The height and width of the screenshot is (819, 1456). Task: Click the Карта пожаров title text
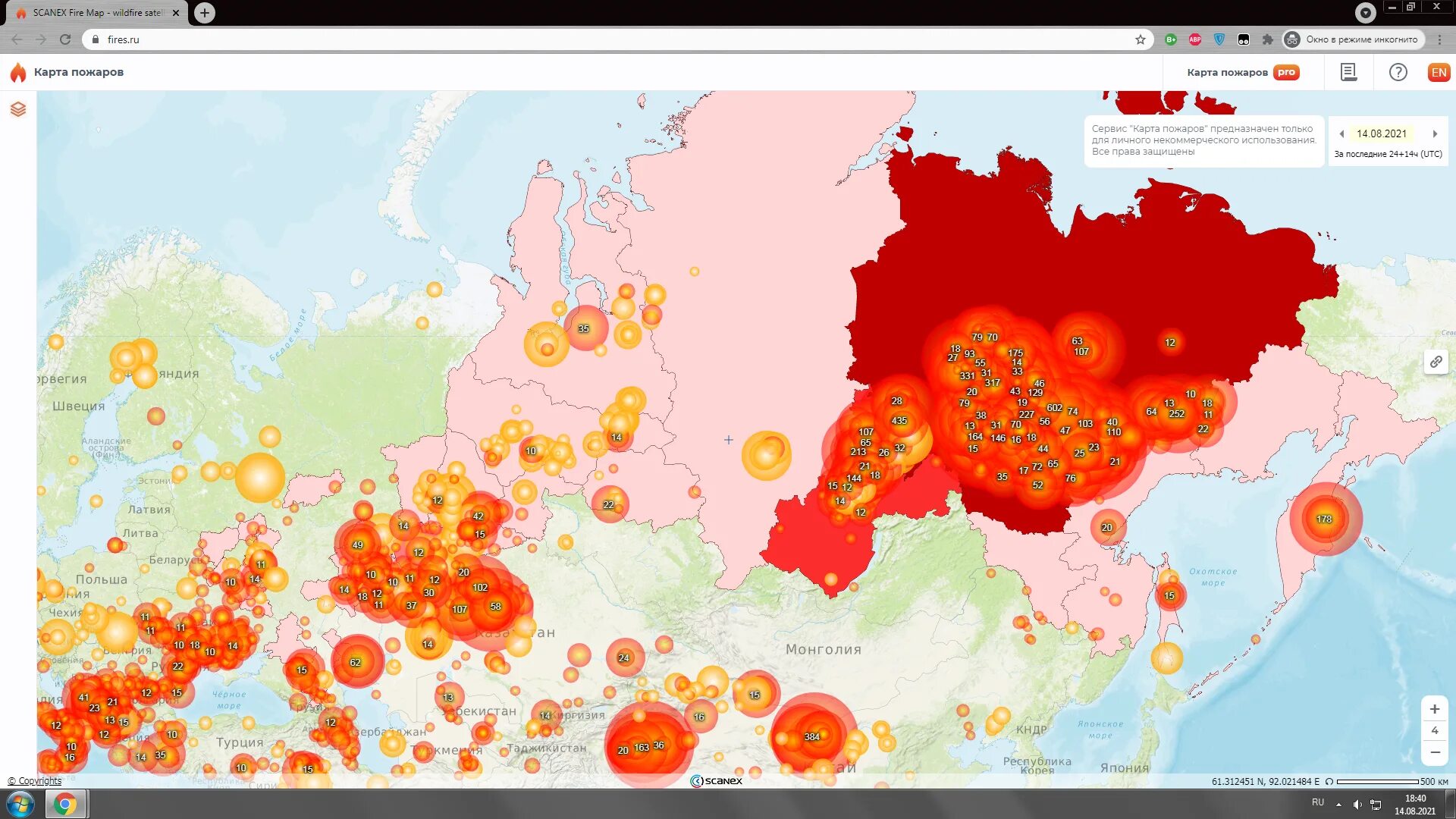pyautogui.click(x=78, y=72)
